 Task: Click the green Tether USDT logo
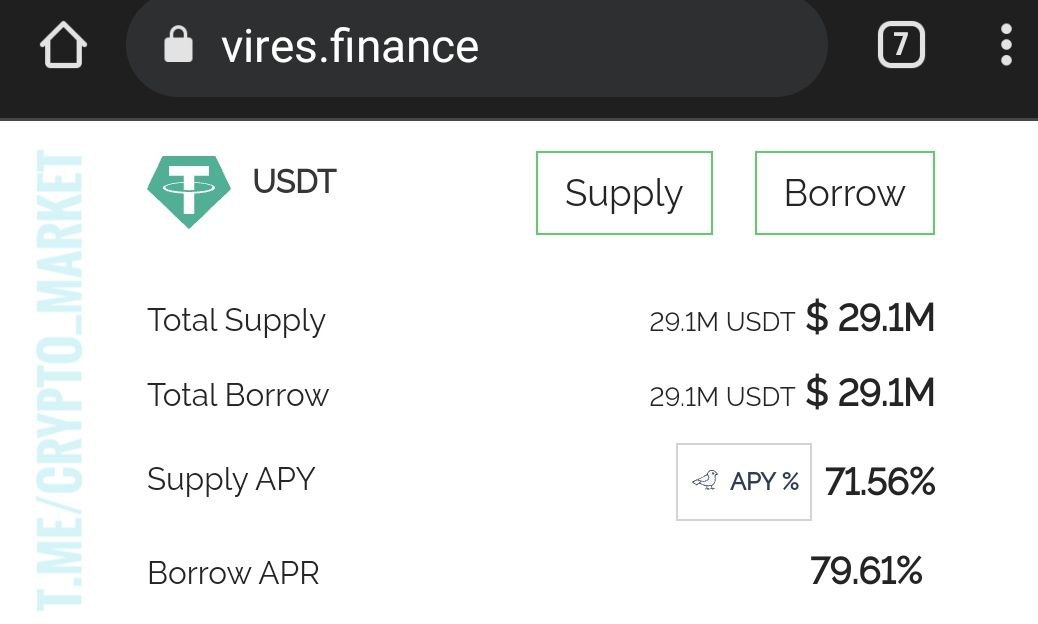(x=189, y=191)
